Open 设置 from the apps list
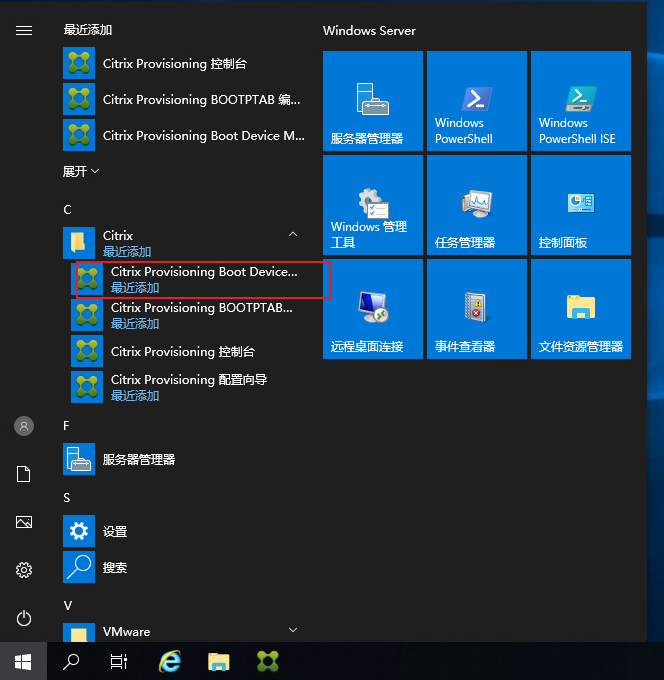This screenshot has height=680, width=664. 114,531
